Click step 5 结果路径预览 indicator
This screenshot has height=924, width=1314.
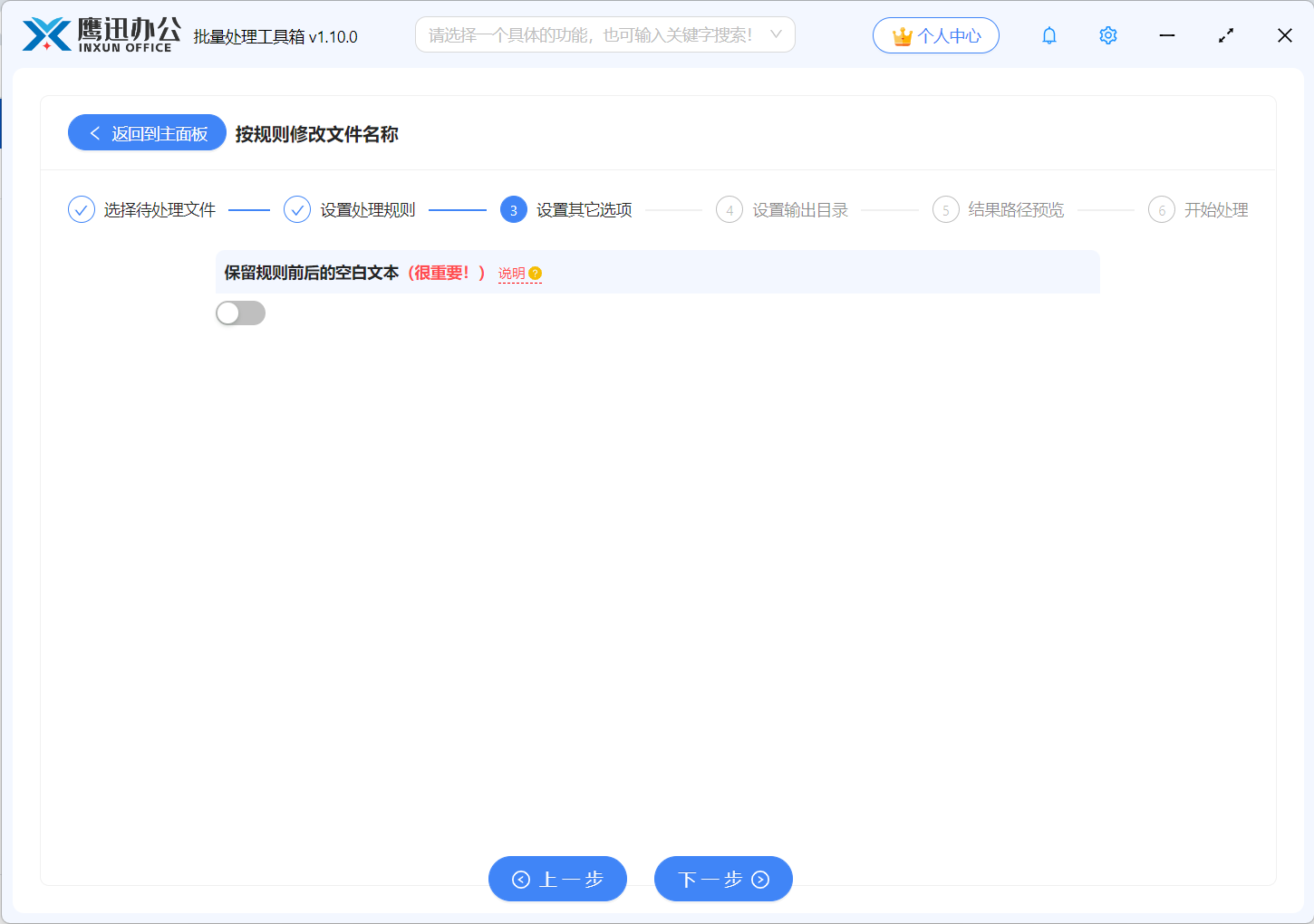pos(945,209)
